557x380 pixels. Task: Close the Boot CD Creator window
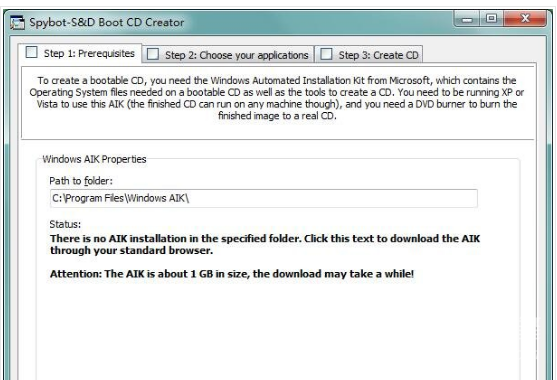point(525,19)
